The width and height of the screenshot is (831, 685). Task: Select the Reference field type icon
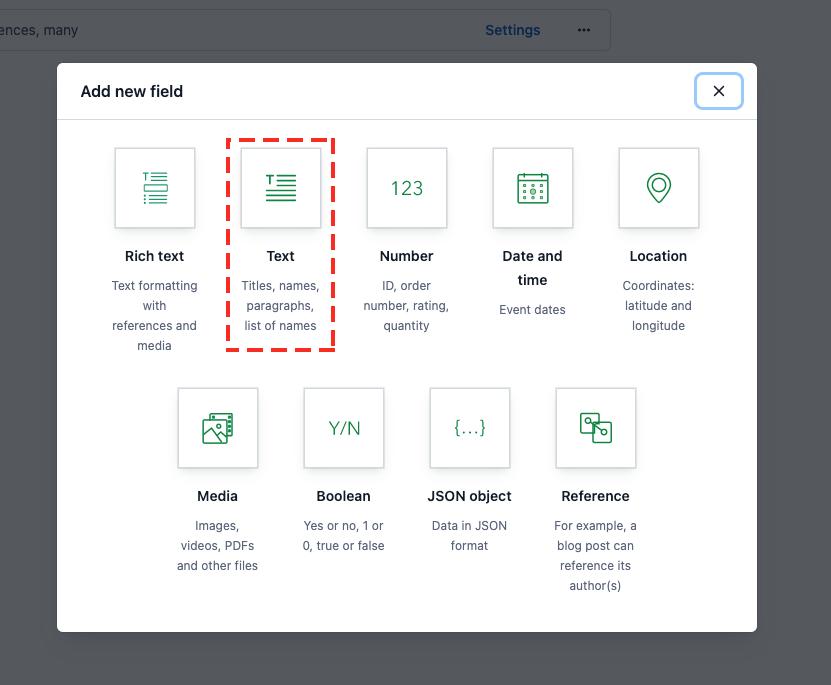click(x=596, y=428)
